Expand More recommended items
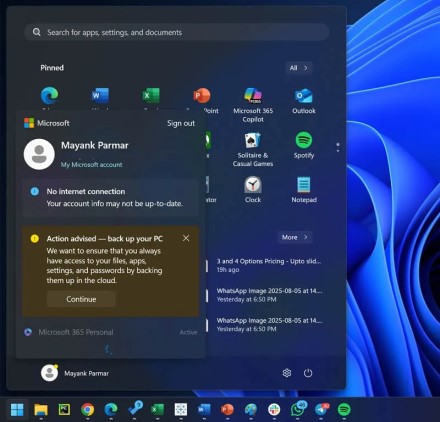 pos(295,237)
